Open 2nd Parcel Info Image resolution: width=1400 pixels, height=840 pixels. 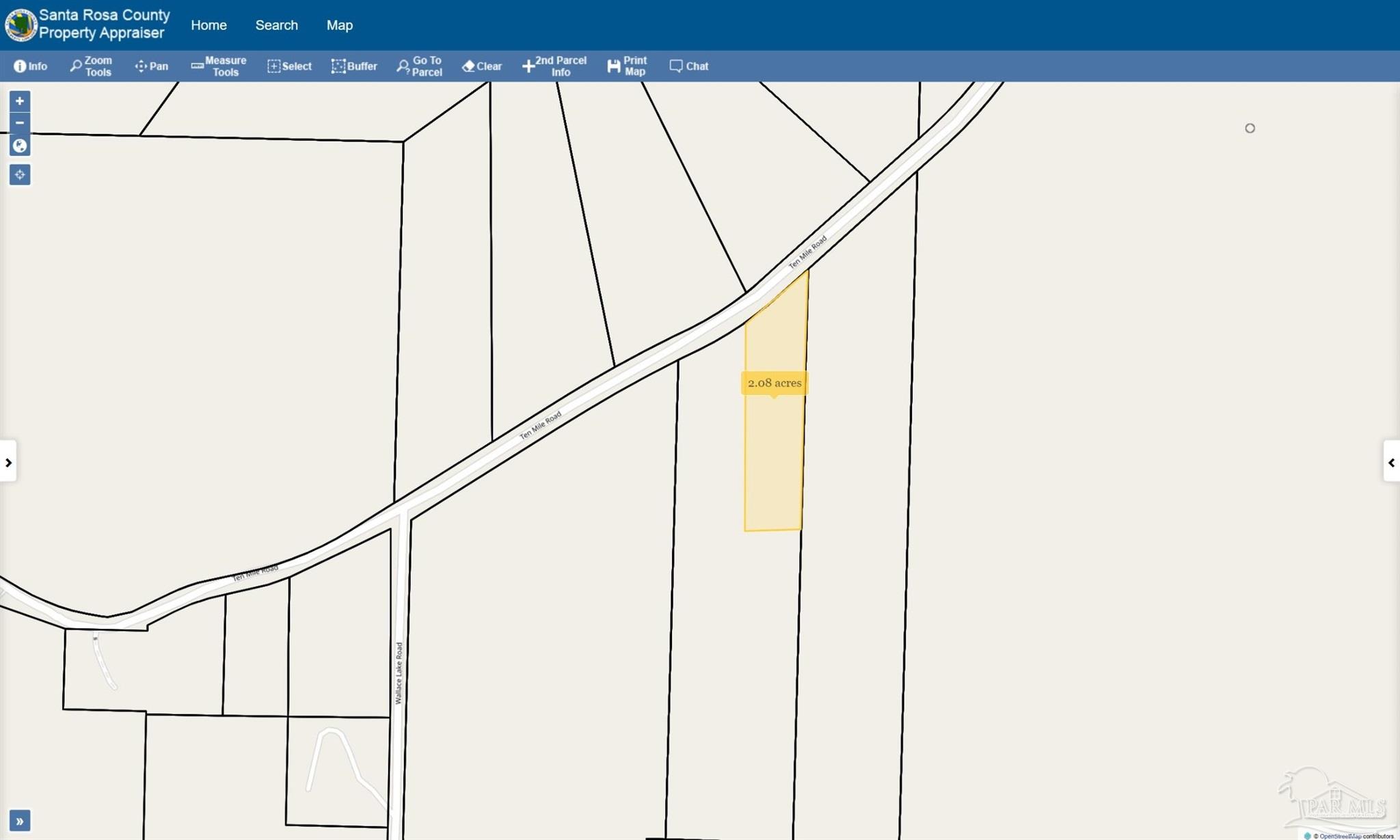[554, 66]
